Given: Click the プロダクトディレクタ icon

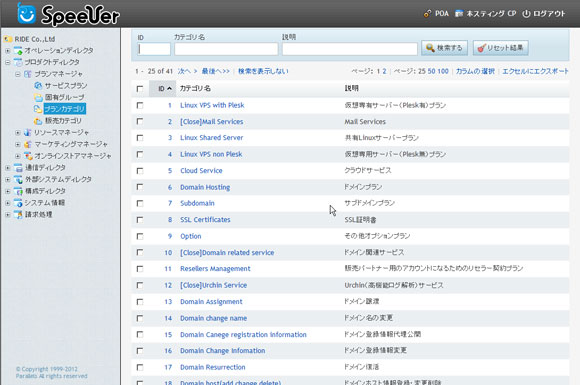Looking at the screenshot, I should point(18,62).
